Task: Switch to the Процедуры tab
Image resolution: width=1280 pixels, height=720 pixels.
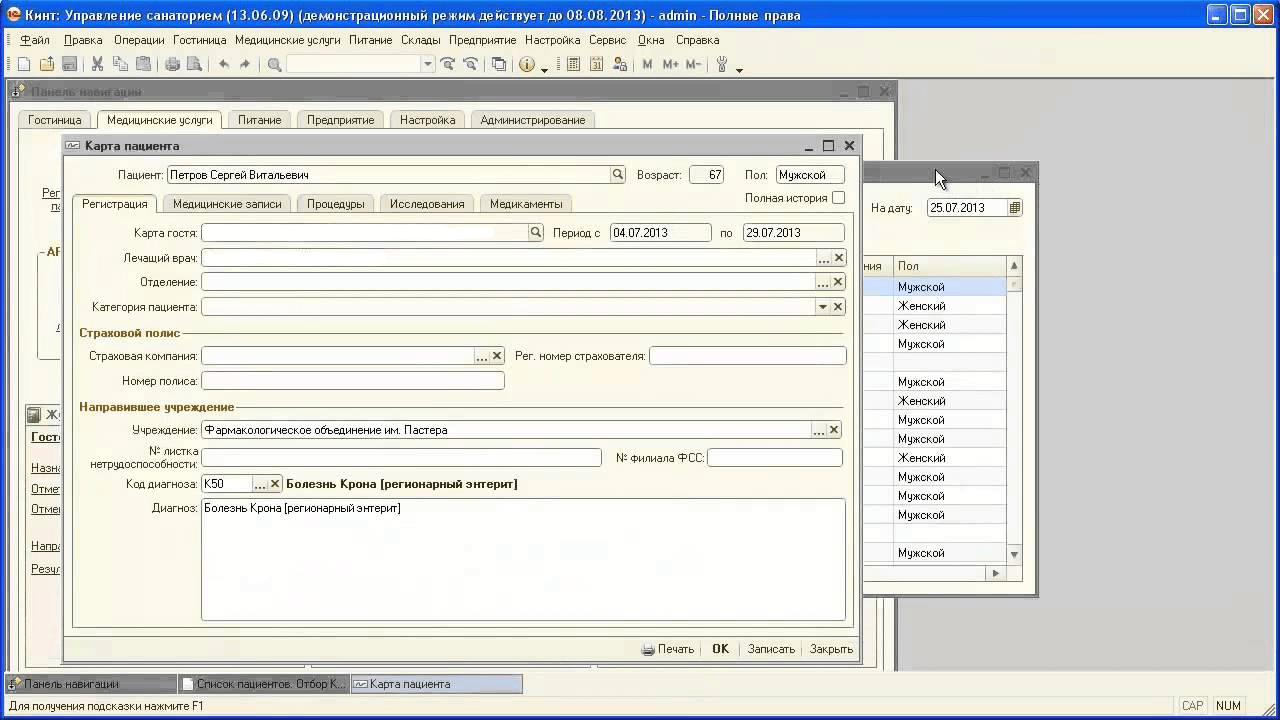Action: [x=336, y=204]
